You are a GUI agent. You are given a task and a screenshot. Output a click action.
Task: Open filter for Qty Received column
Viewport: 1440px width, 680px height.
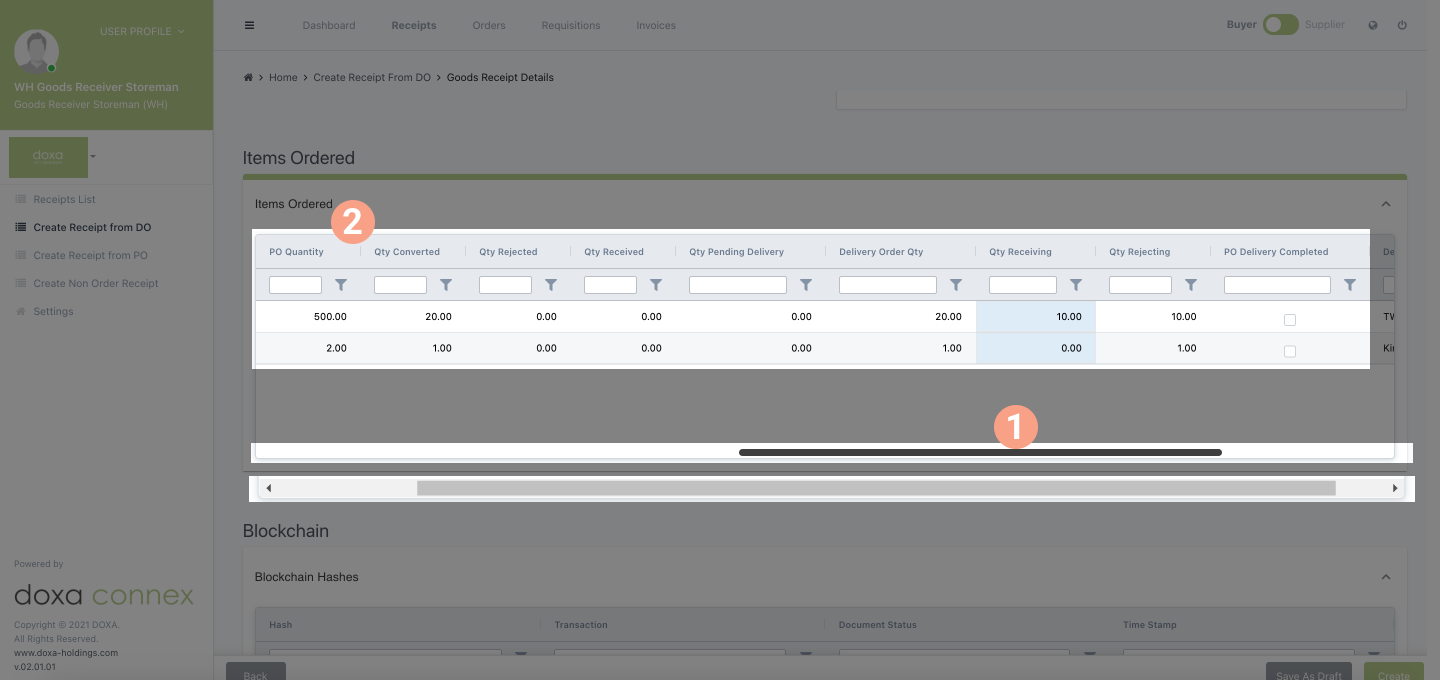point(656,285)
